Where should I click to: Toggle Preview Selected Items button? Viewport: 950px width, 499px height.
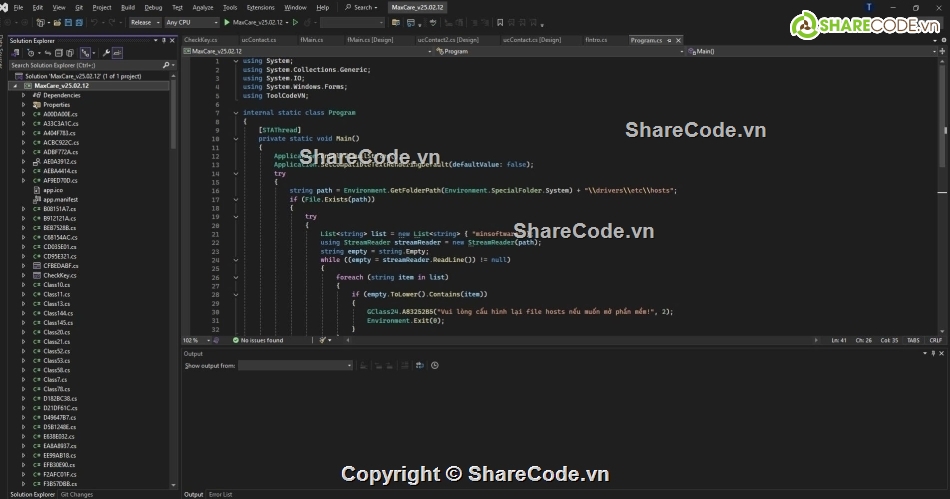click(117, 53)
